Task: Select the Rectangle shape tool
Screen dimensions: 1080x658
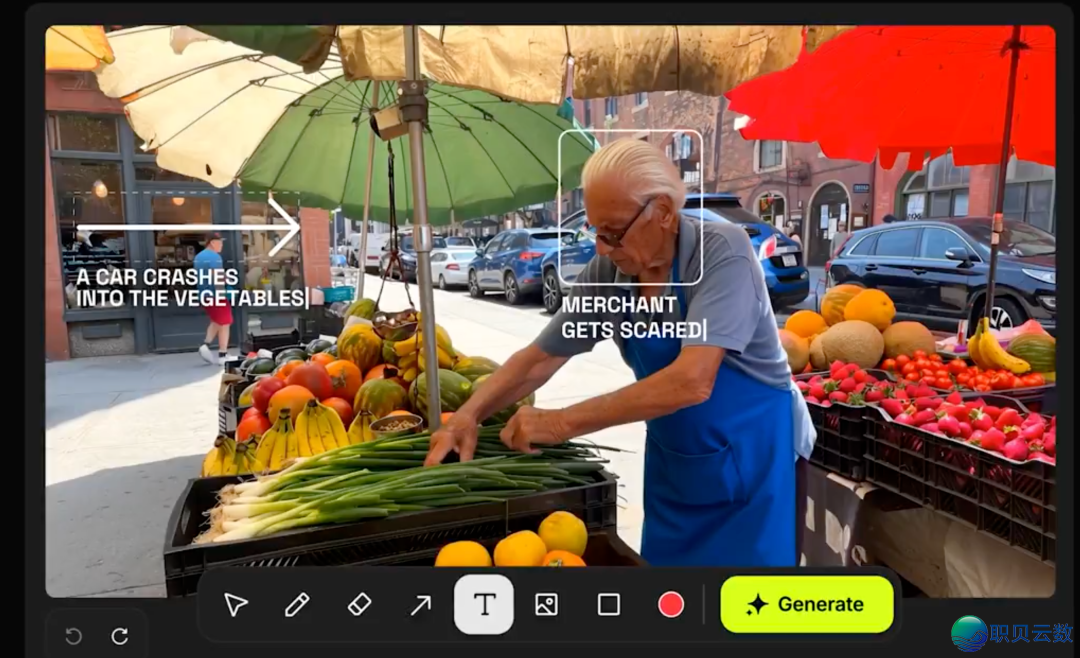Action: pyautogui.click(x=609, y=605)
